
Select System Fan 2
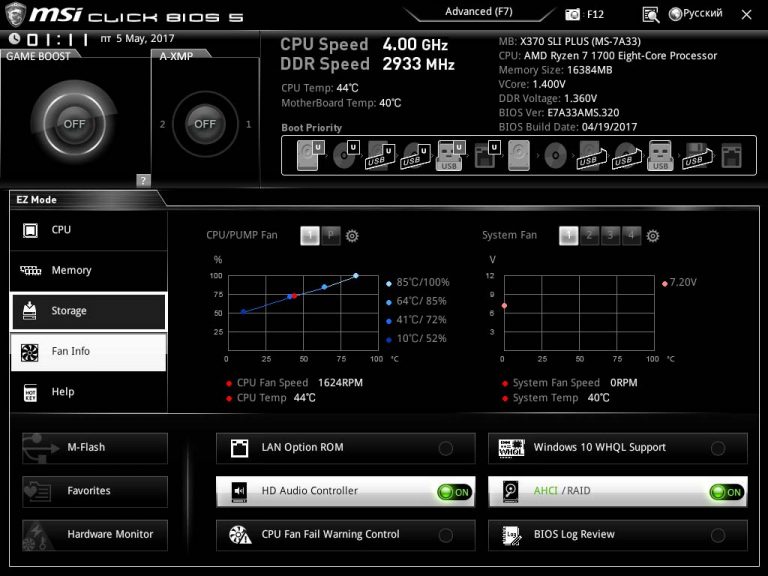click(589, 236)
